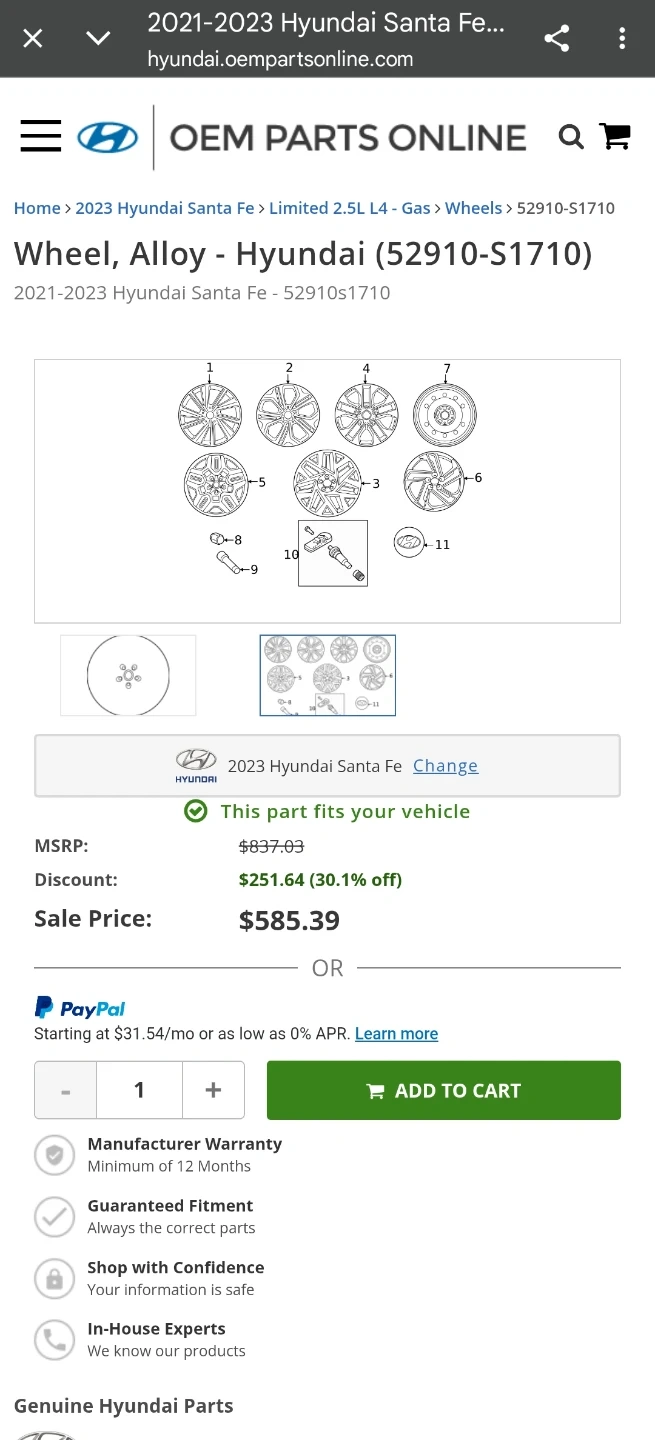Screen dimensions: 655x1440
Task: Close the browser tab with X icon
Action: [33, 39]
